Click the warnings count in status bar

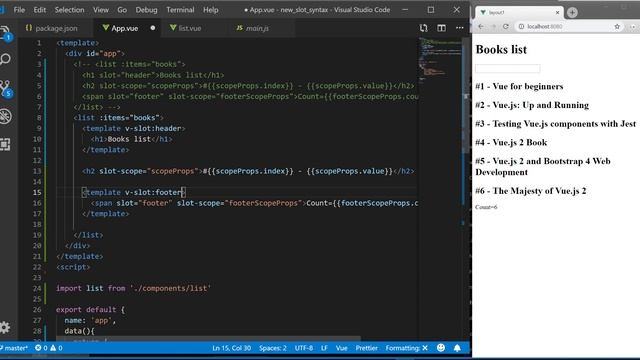click(56, 348)
